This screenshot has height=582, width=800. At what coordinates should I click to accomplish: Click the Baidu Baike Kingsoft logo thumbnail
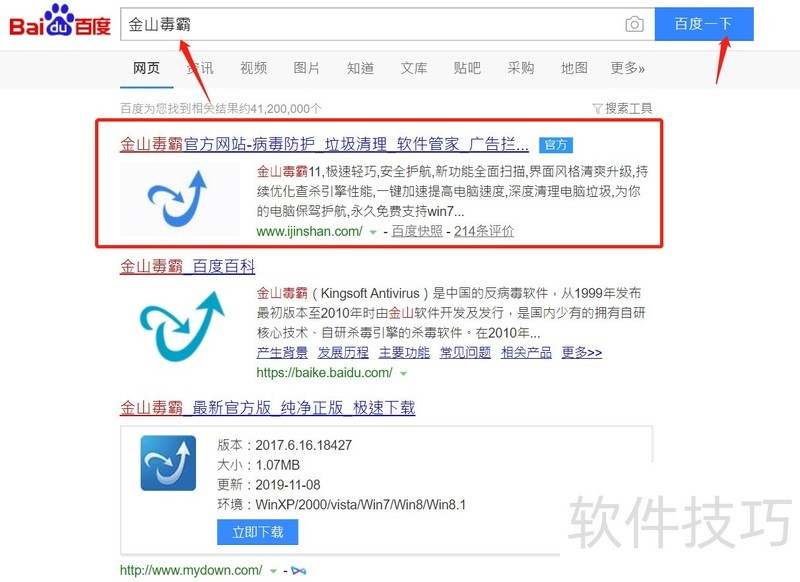click(181, 324)
